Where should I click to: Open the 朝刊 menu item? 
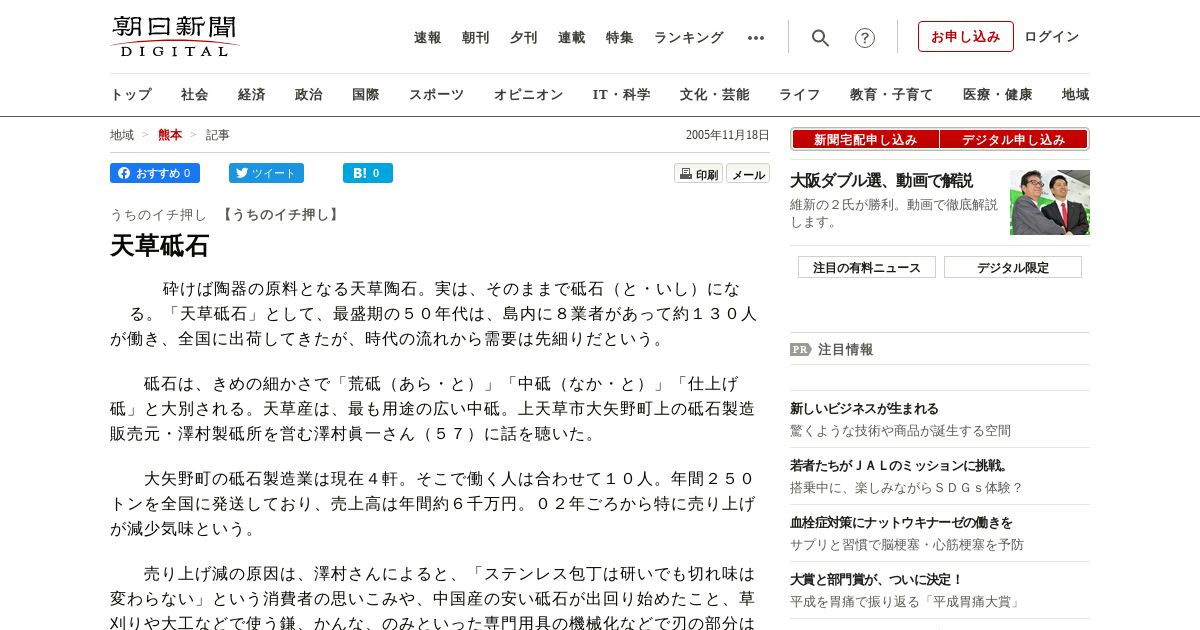[476, 38]
